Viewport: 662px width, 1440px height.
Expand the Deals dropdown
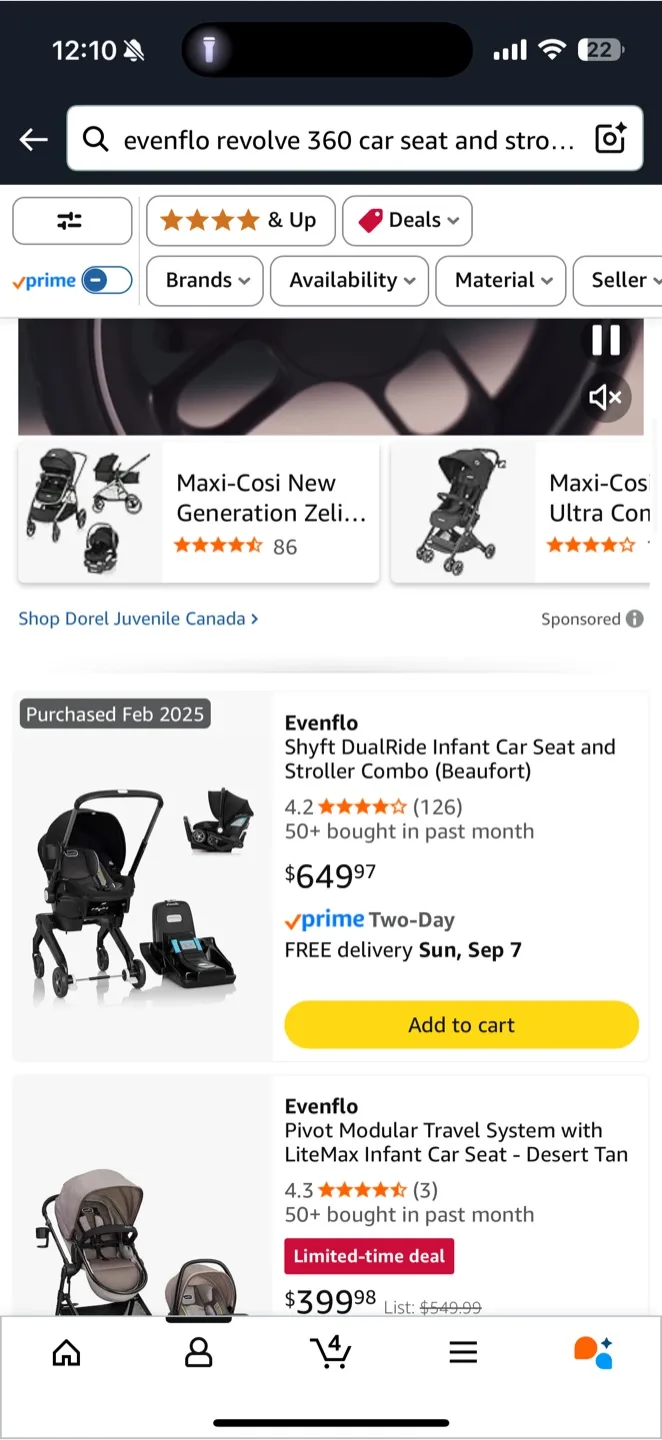pos(407,221)
